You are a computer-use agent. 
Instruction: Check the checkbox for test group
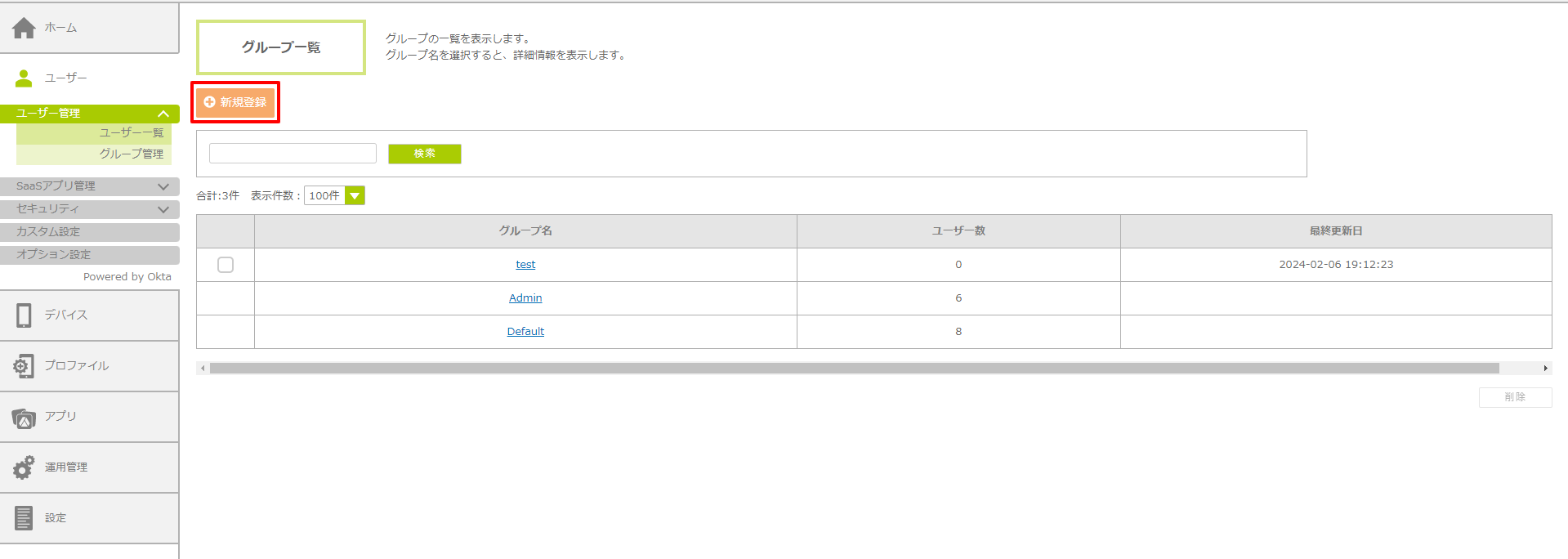tap(226, 265)
